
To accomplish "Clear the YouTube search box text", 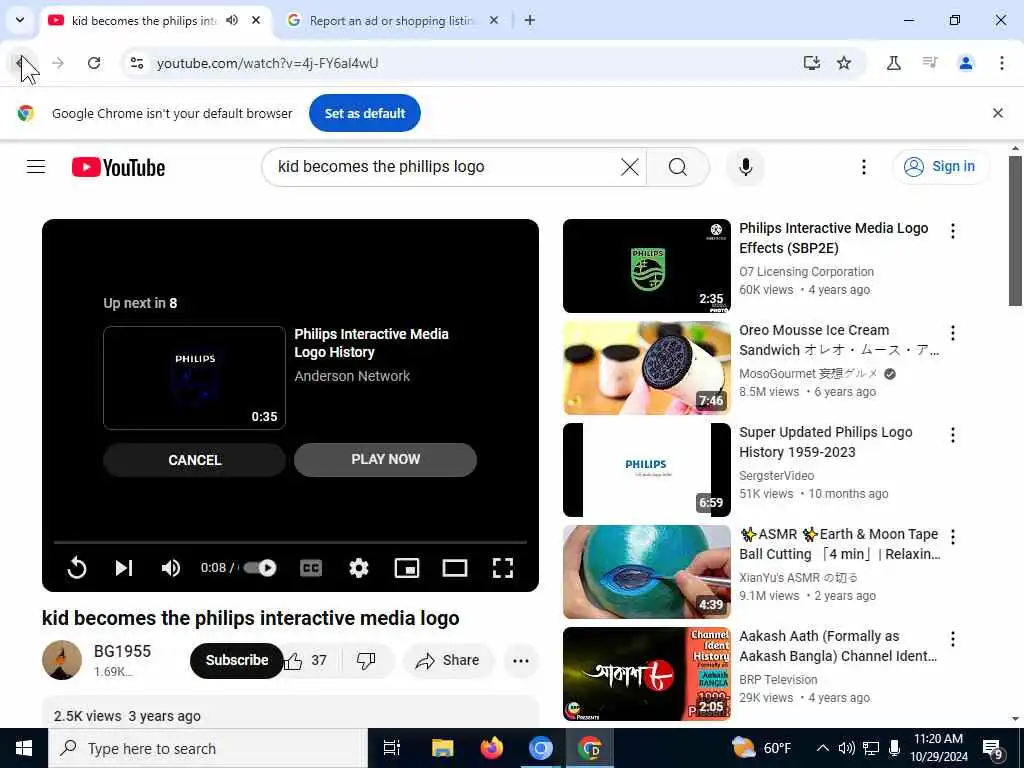I will (x=630, y=167).
